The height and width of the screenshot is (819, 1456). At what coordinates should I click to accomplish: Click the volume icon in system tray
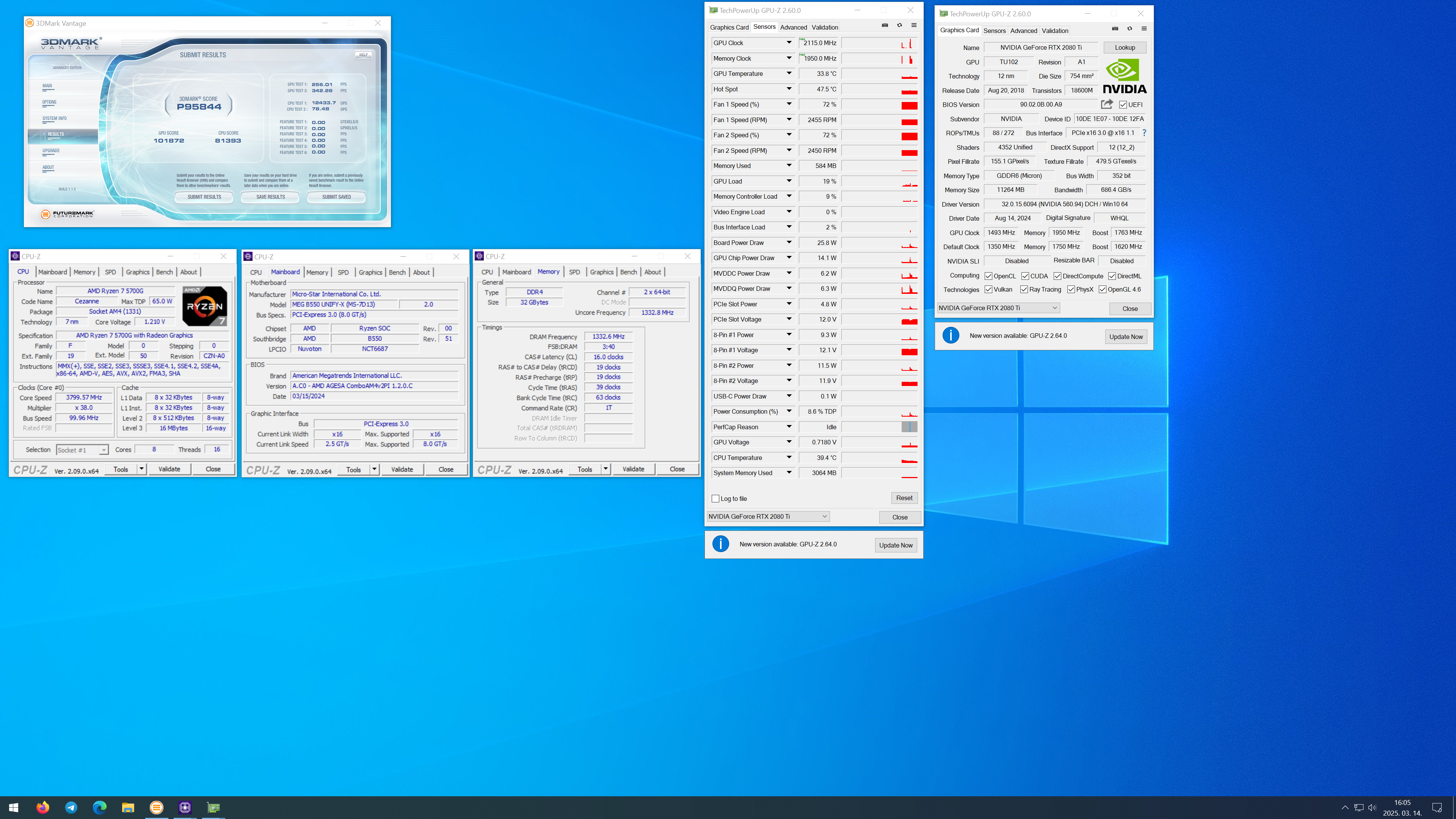(x=1372, y=807)
